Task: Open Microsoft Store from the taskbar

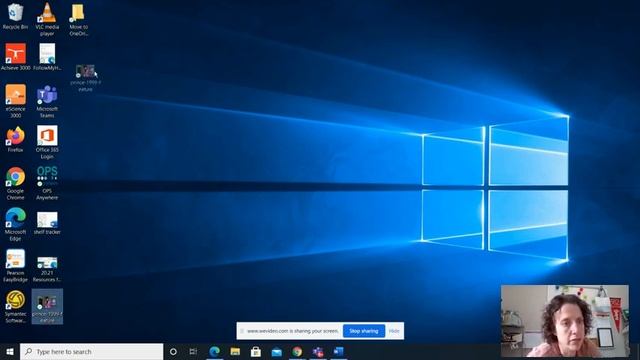Action: [256, 351]
